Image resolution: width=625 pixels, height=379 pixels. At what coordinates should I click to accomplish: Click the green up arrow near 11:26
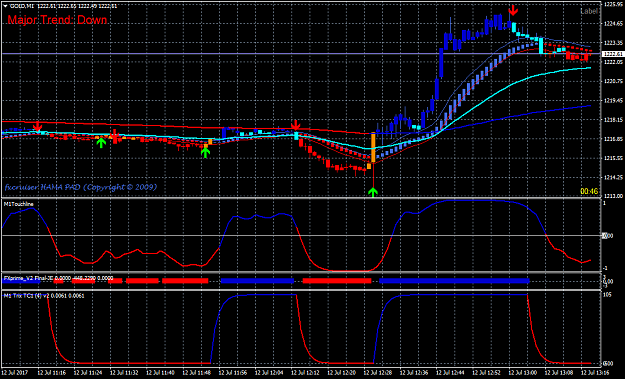[x=101, y=143]
